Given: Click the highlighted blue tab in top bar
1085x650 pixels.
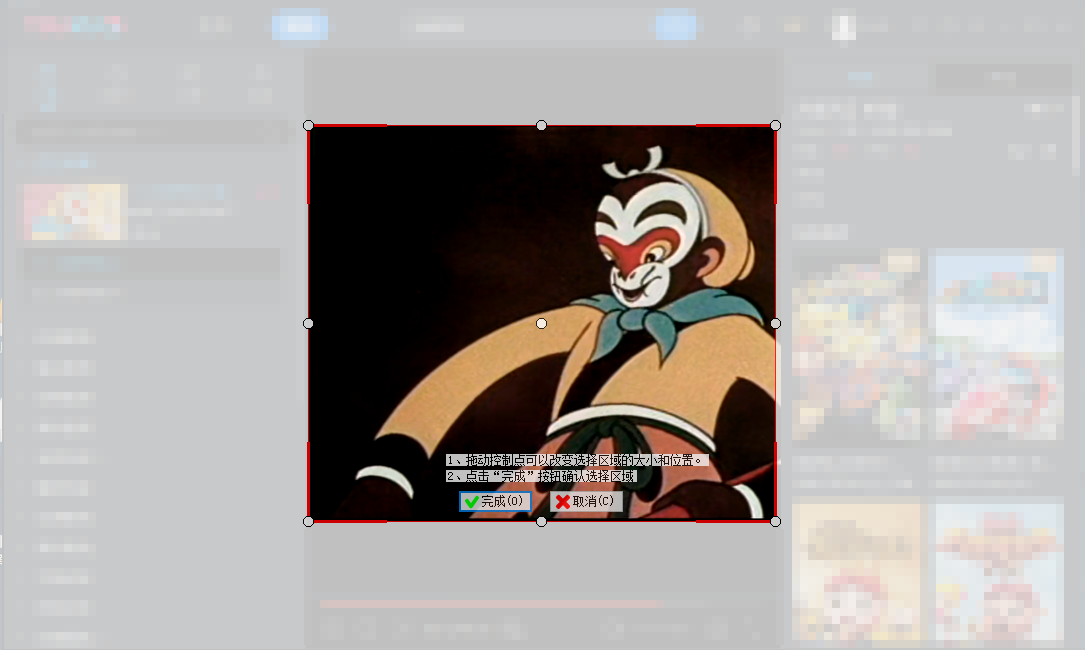Looking at the screenshot, I should coord(299,26).
